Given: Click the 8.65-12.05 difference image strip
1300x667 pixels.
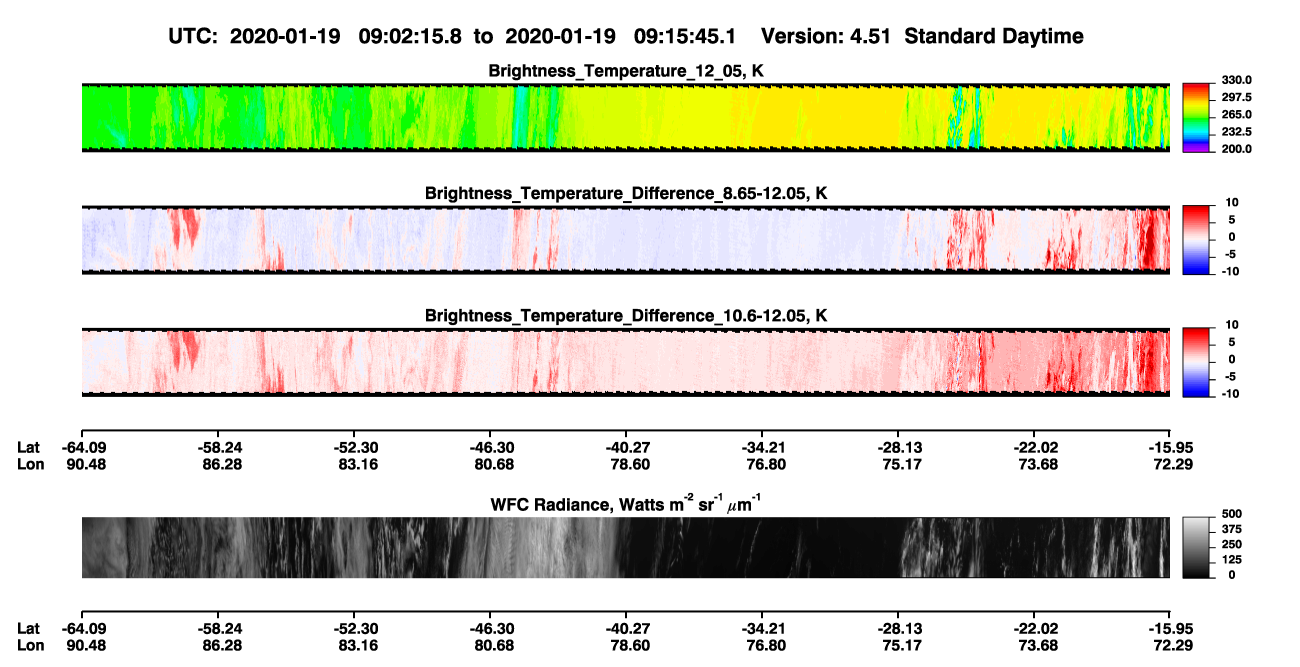Looking at the screenshot, I should tap(626, 239).
